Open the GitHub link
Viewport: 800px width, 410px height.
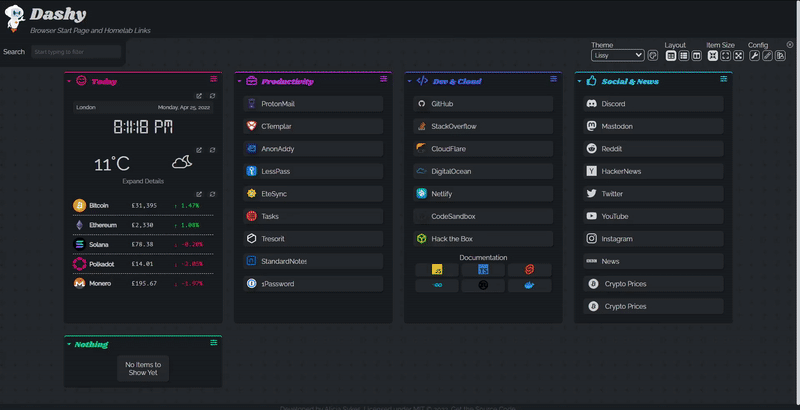(x=483, y=104)
